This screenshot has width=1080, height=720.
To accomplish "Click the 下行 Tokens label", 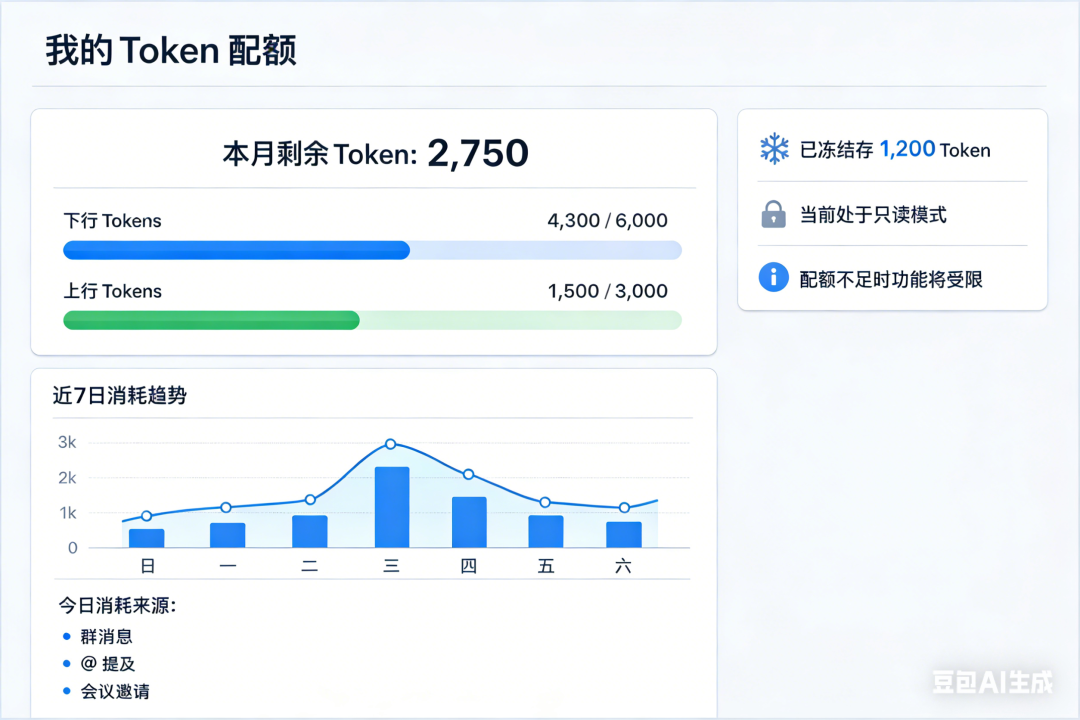I will pos(112,220).
